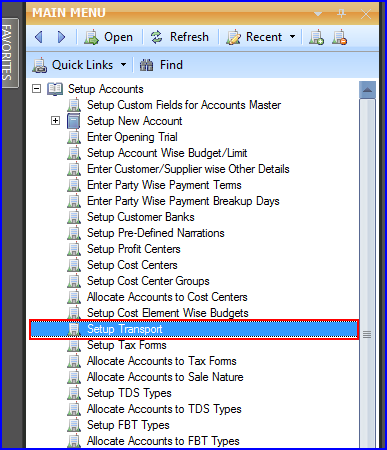Click the icon beside Setup Cost Centers

[x=74, y=265]
